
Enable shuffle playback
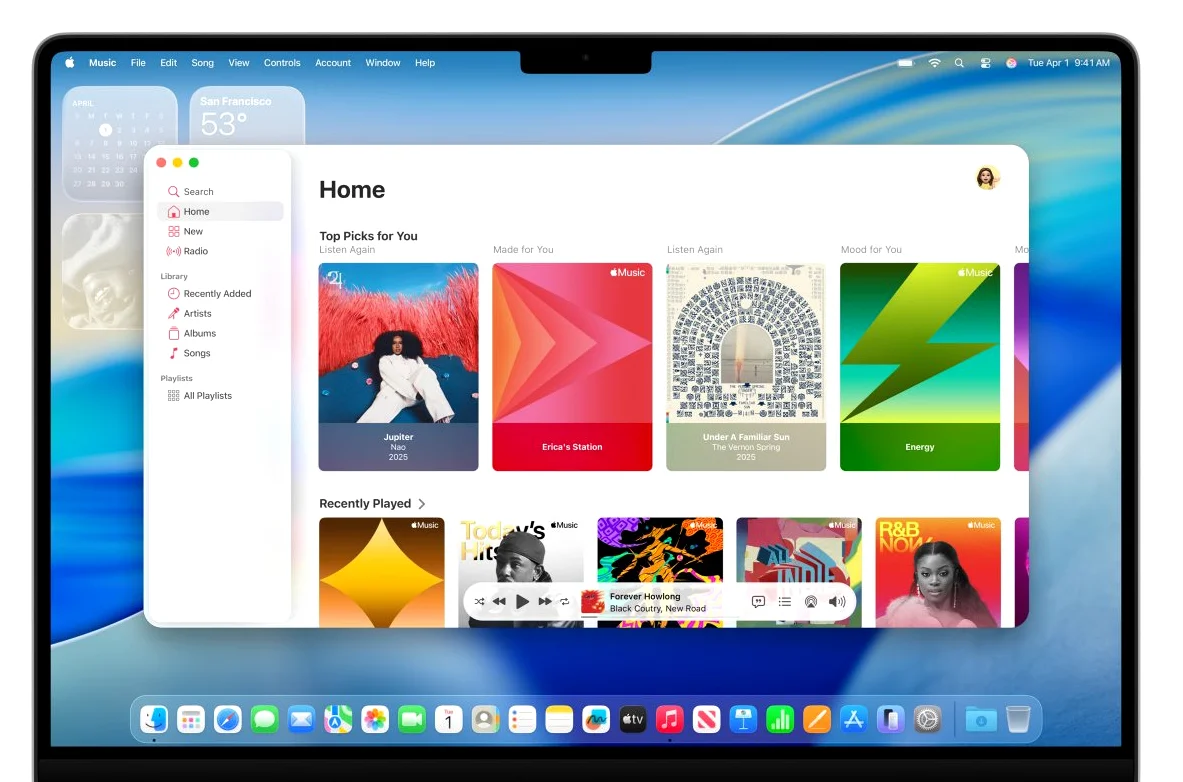coord(479,601)
